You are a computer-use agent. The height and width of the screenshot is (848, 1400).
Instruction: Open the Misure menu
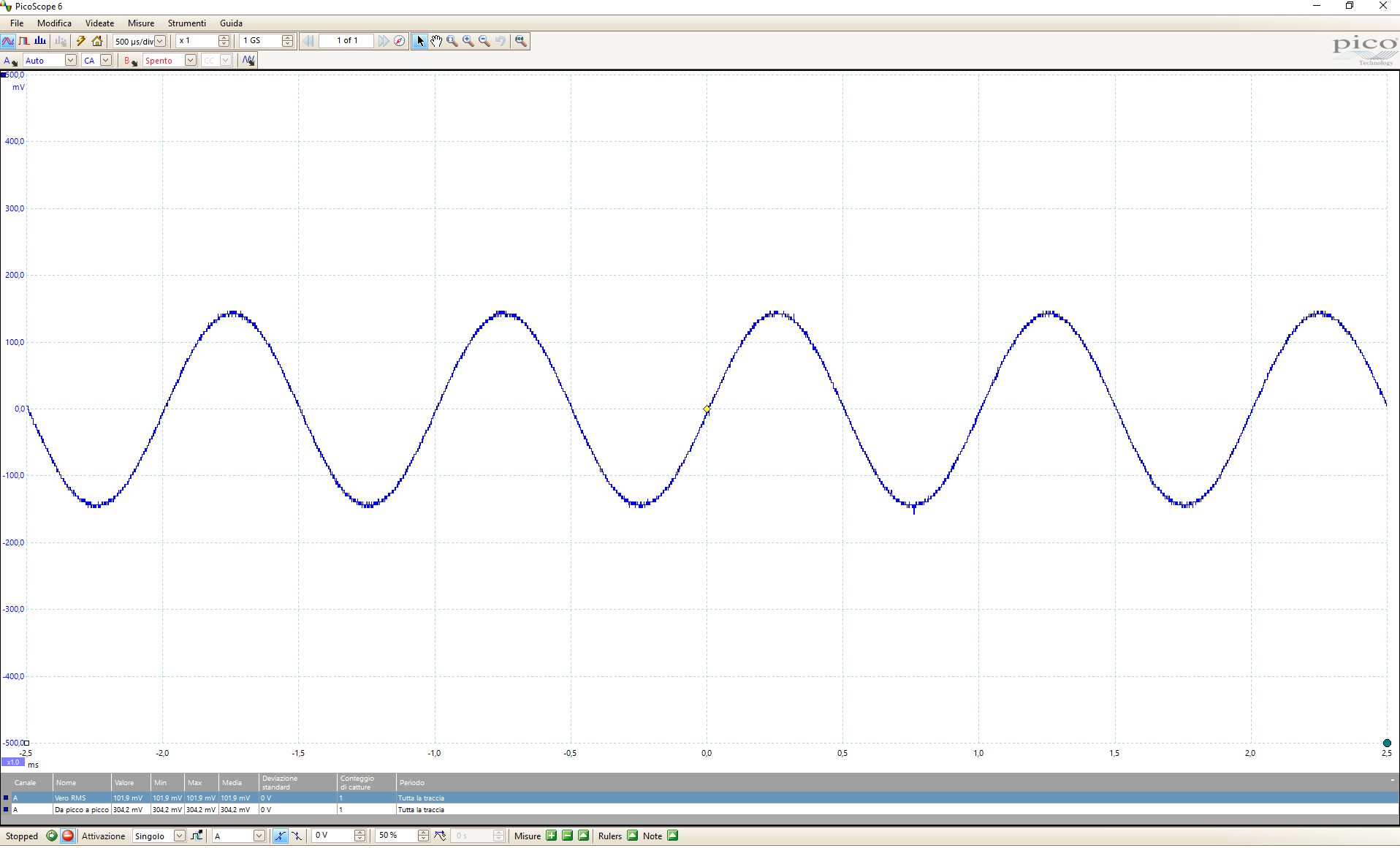coord(141,23)
